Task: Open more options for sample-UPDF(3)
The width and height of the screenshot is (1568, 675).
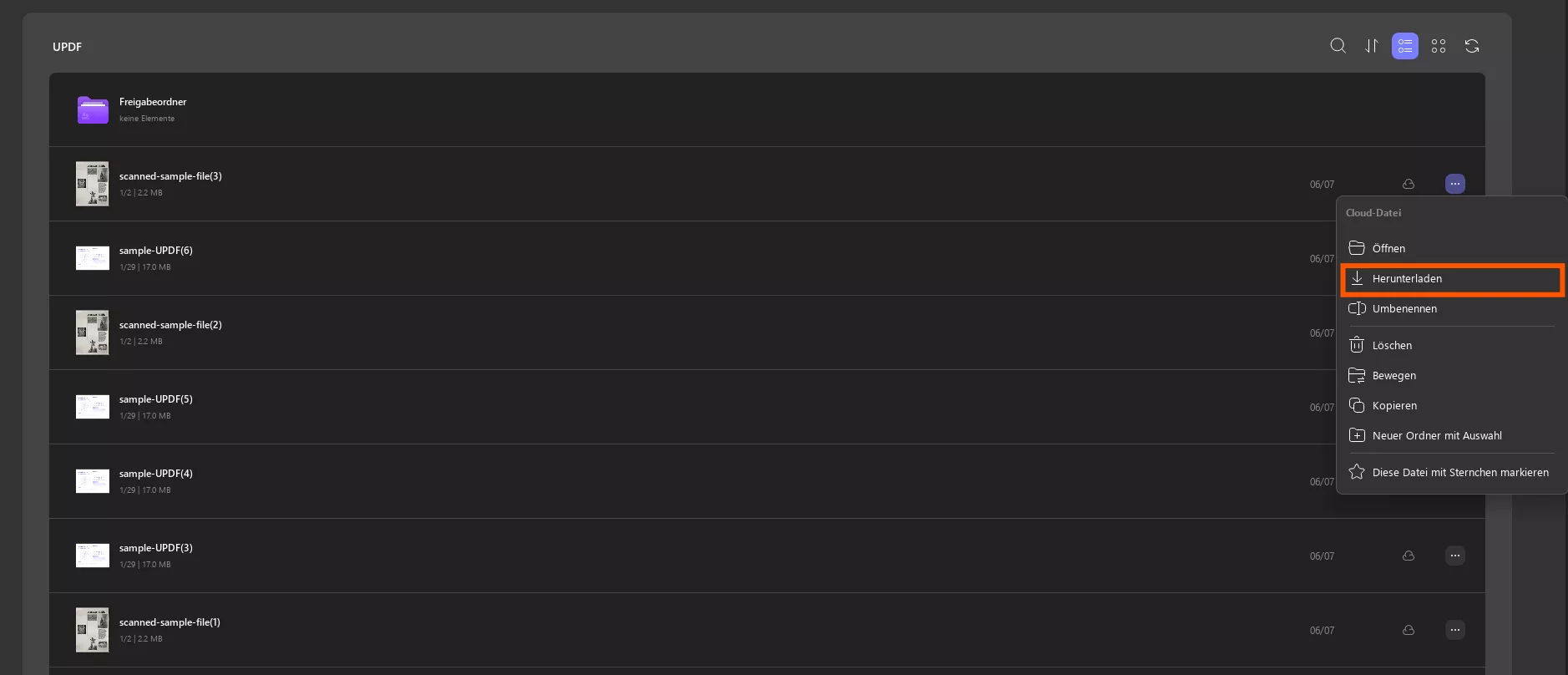Action: pos(1455,556)
